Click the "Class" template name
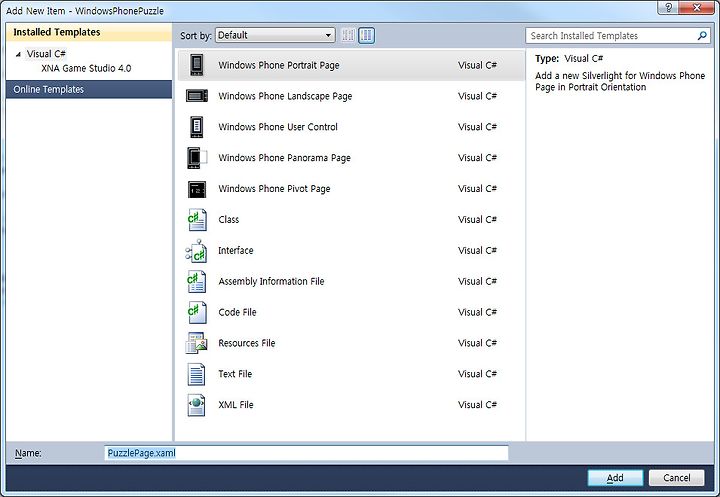Viewport: 720px width, 497px height. (229, 220)
